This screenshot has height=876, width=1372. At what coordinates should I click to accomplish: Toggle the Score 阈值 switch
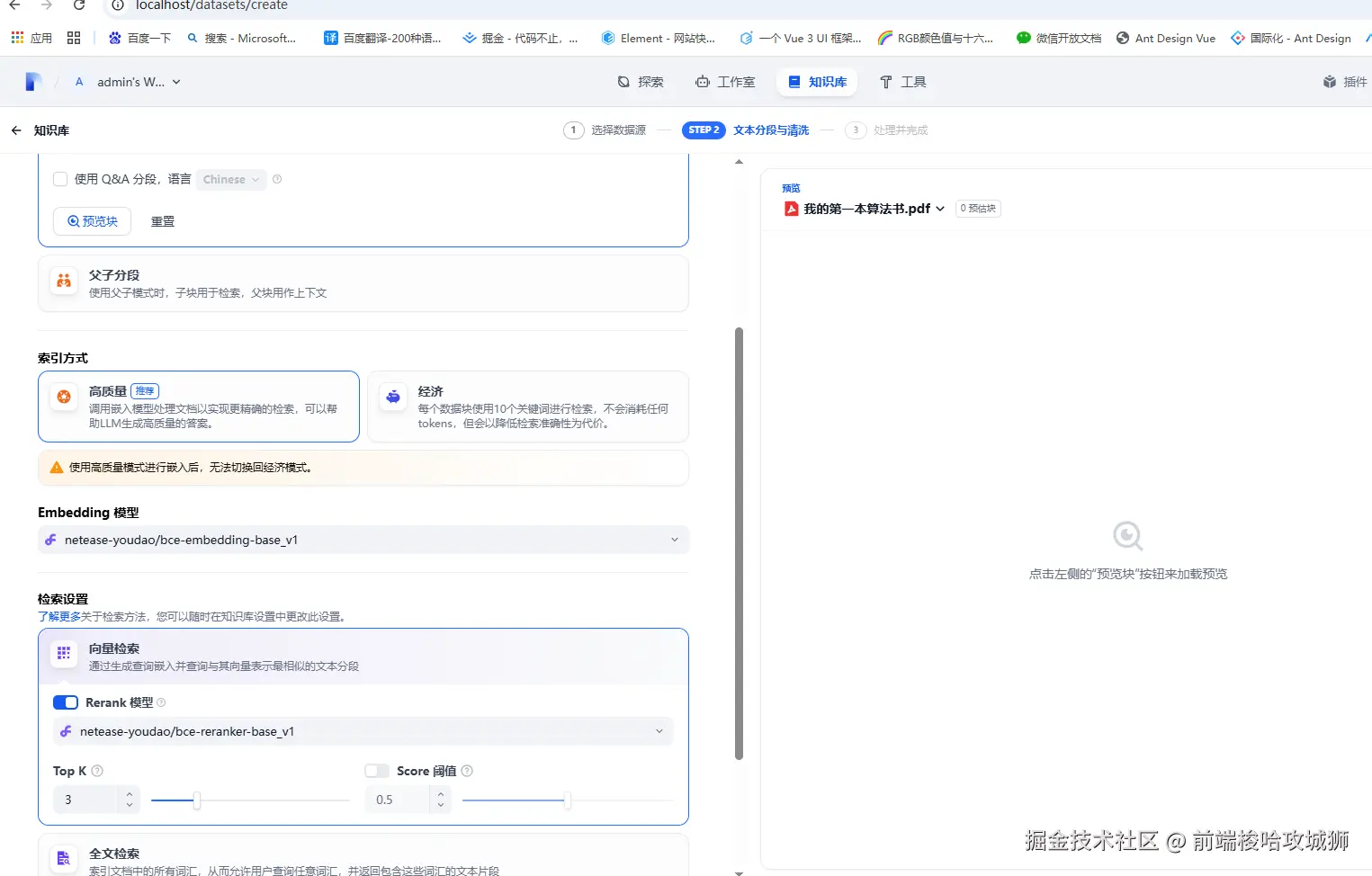click(x=377, y=771)
